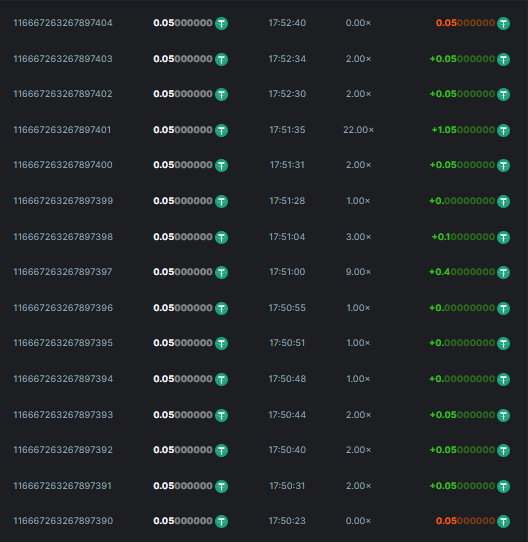This screenshot has width=528, height=542.
Task: Click the Tether icon next to the +1.05000000 payout
Action: 503,130
